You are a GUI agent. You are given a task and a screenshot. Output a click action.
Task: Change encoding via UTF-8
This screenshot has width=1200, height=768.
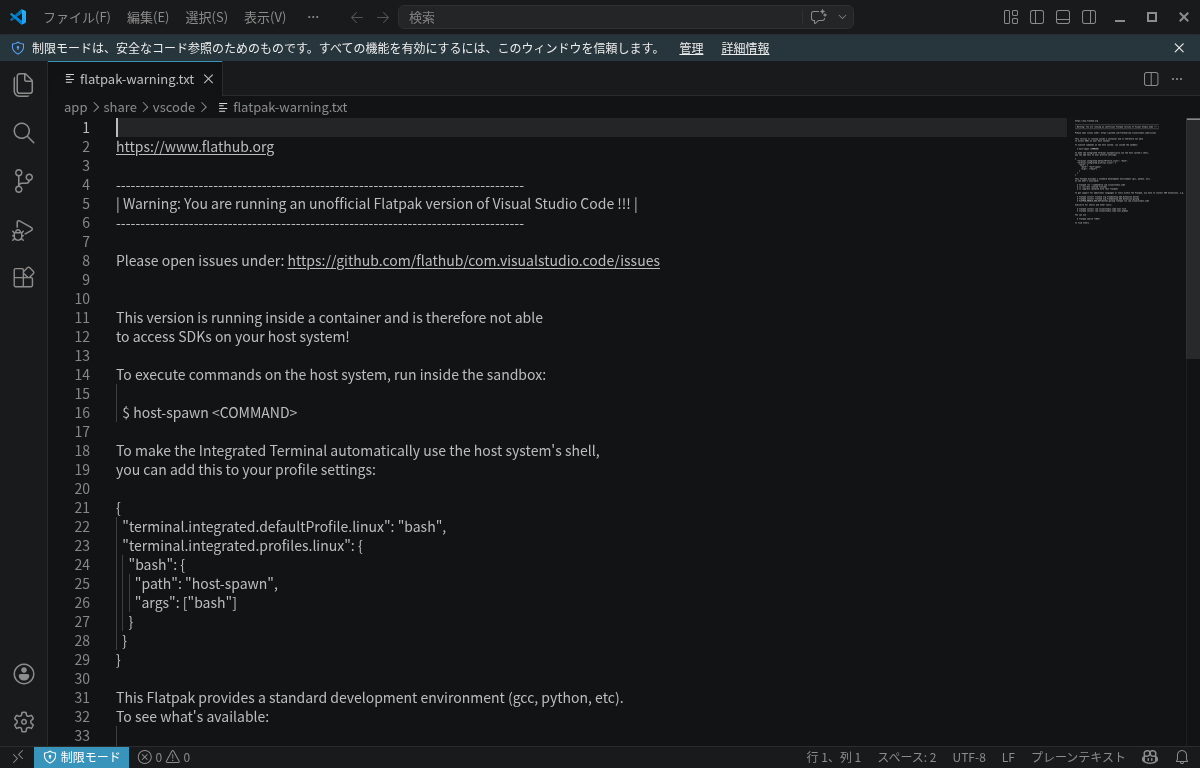click(x=969, y=757)
